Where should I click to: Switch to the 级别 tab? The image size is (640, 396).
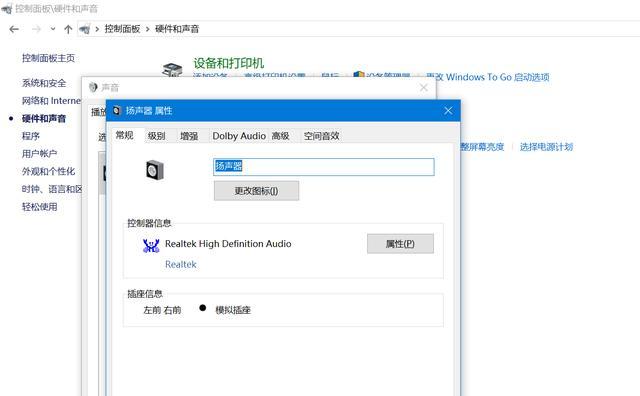157,136
